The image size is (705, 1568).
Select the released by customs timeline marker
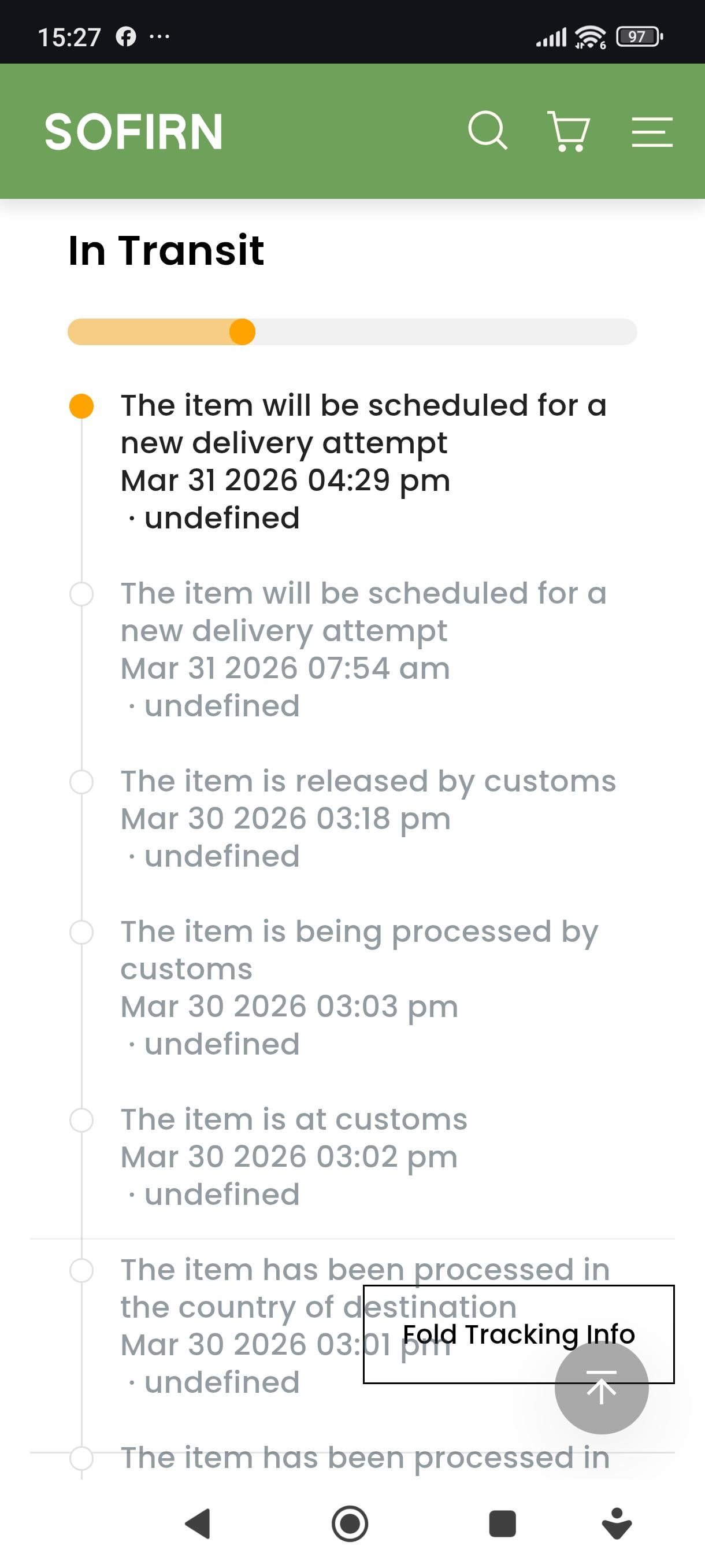81,782
